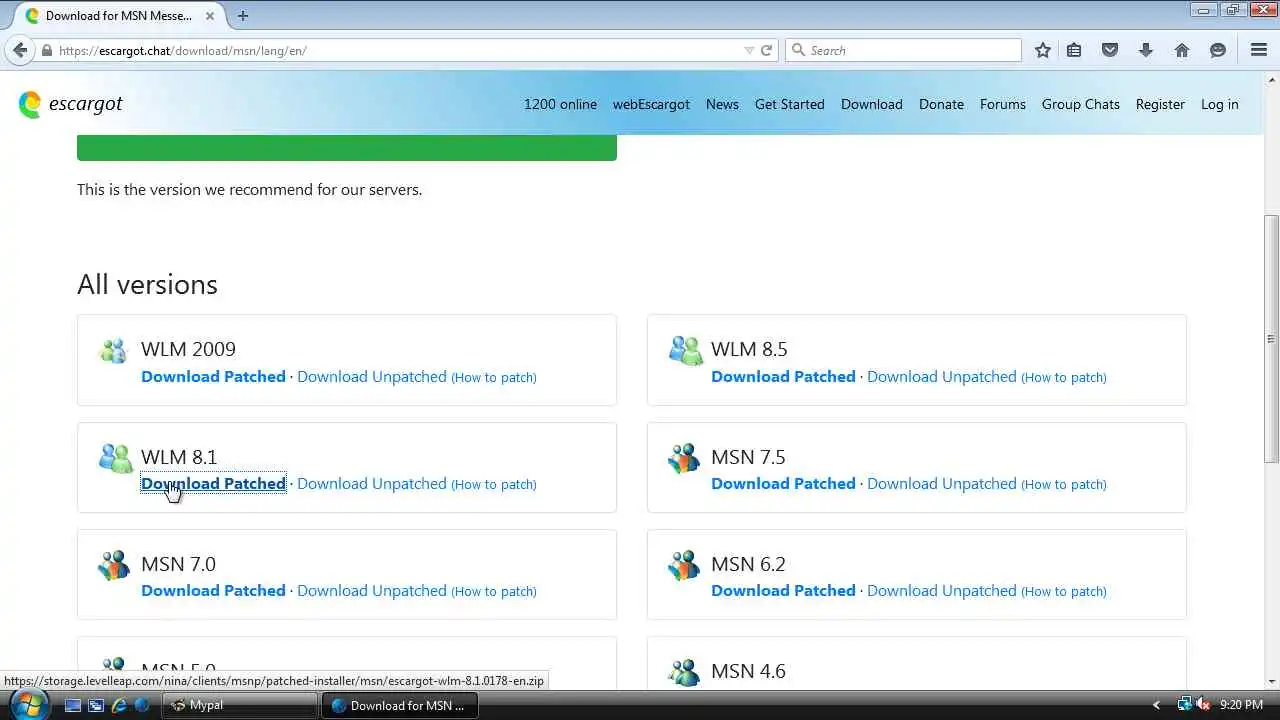Open the Group Chats menu item

(1081, 104)
